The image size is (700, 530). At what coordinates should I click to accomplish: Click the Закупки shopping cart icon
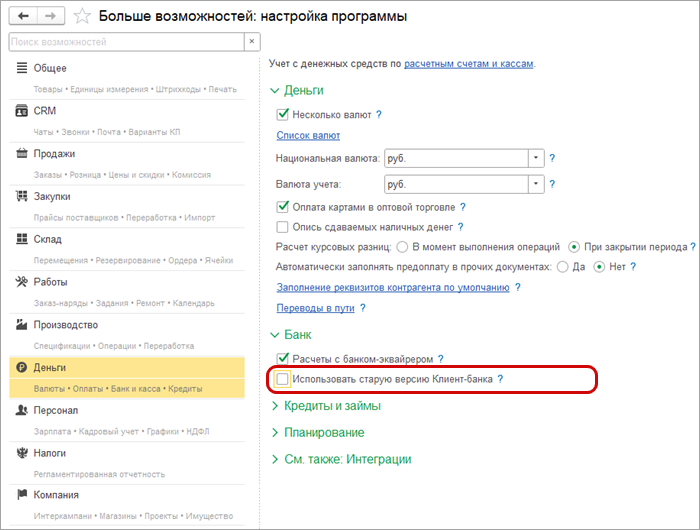(x=22, y=196)
